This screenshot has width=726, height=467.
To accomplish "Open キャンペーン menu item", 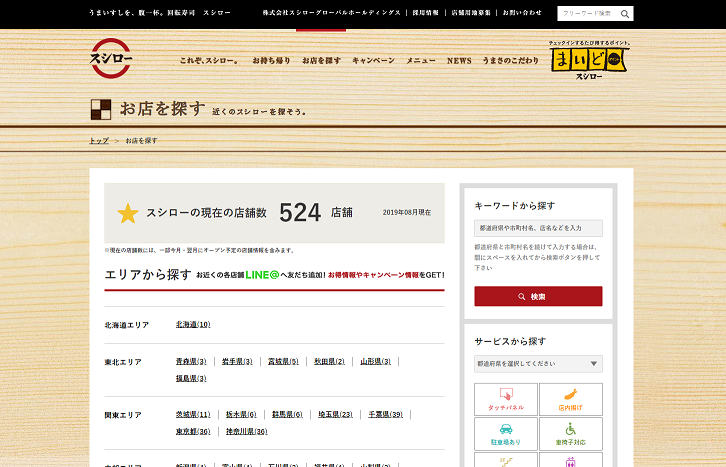I will (x=373, y=61).
